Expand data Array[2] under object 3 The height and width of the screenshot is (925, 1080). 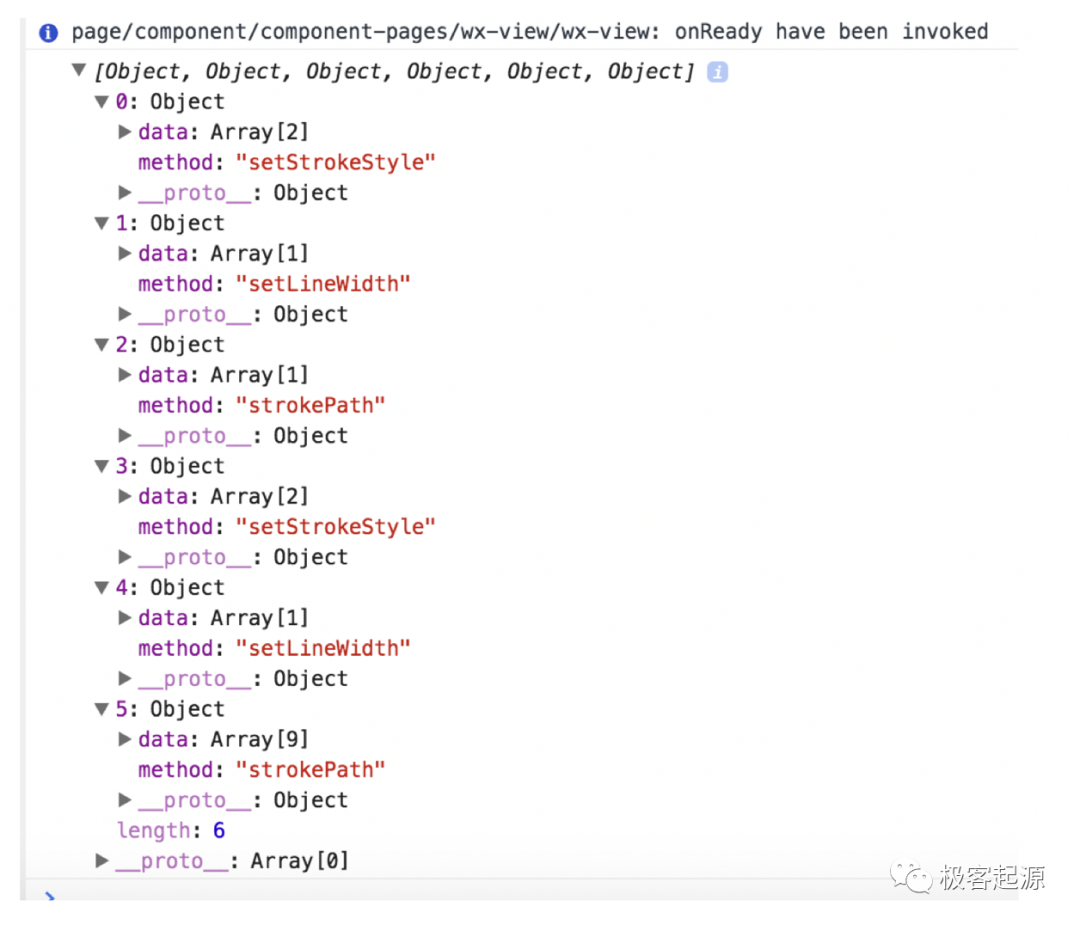pos(125,496)
